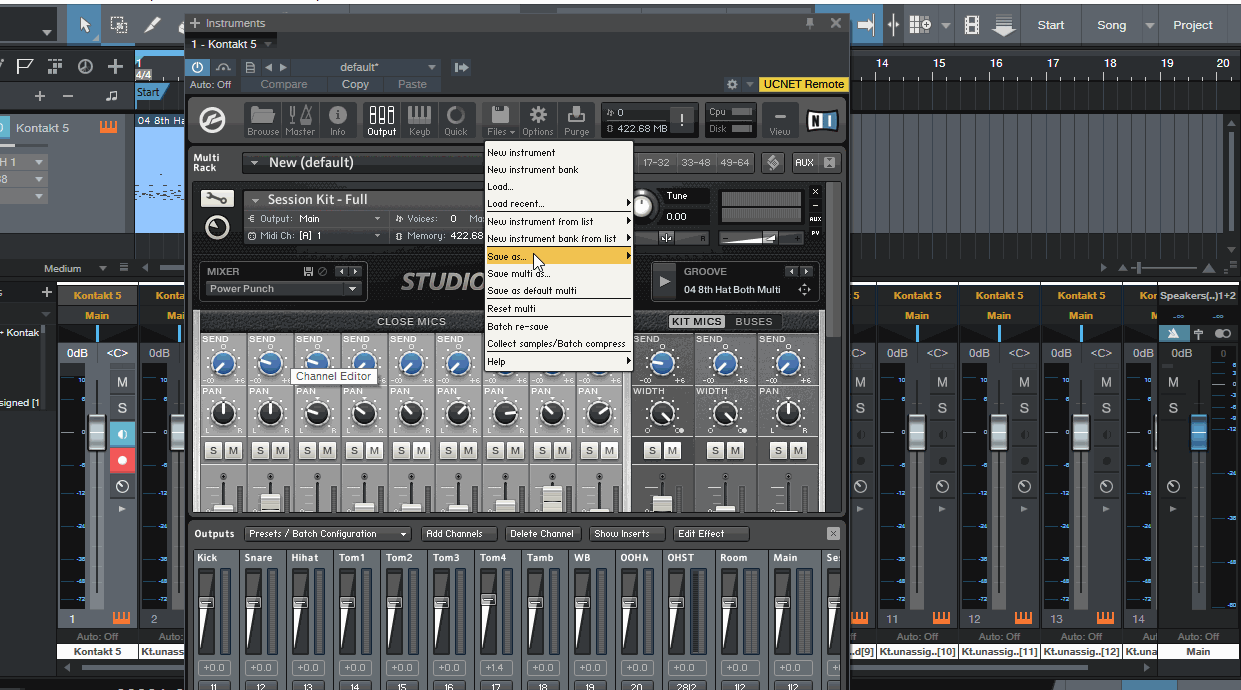
Task: Select the Range tool in Studio One toolbar
Action: [118, 25]
